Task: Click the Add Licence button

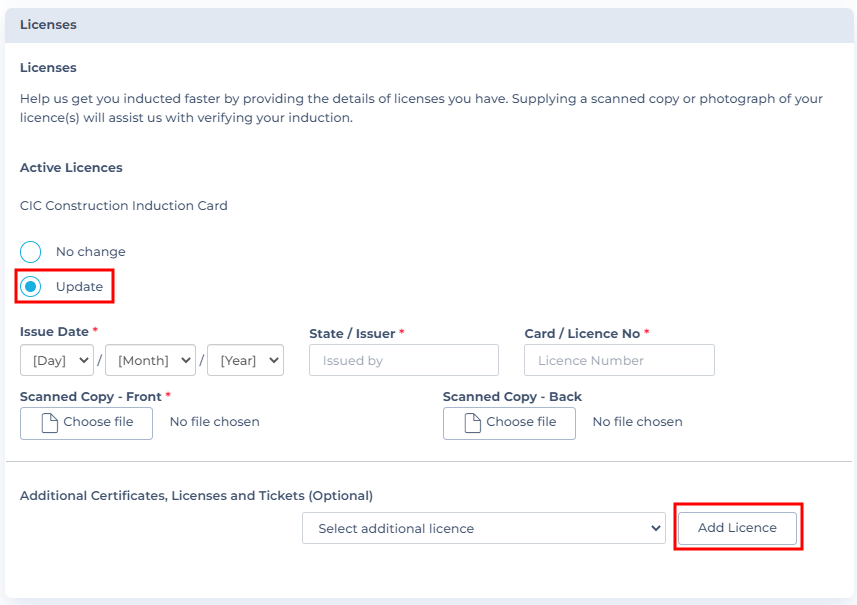Action: (x=737, y=528)
